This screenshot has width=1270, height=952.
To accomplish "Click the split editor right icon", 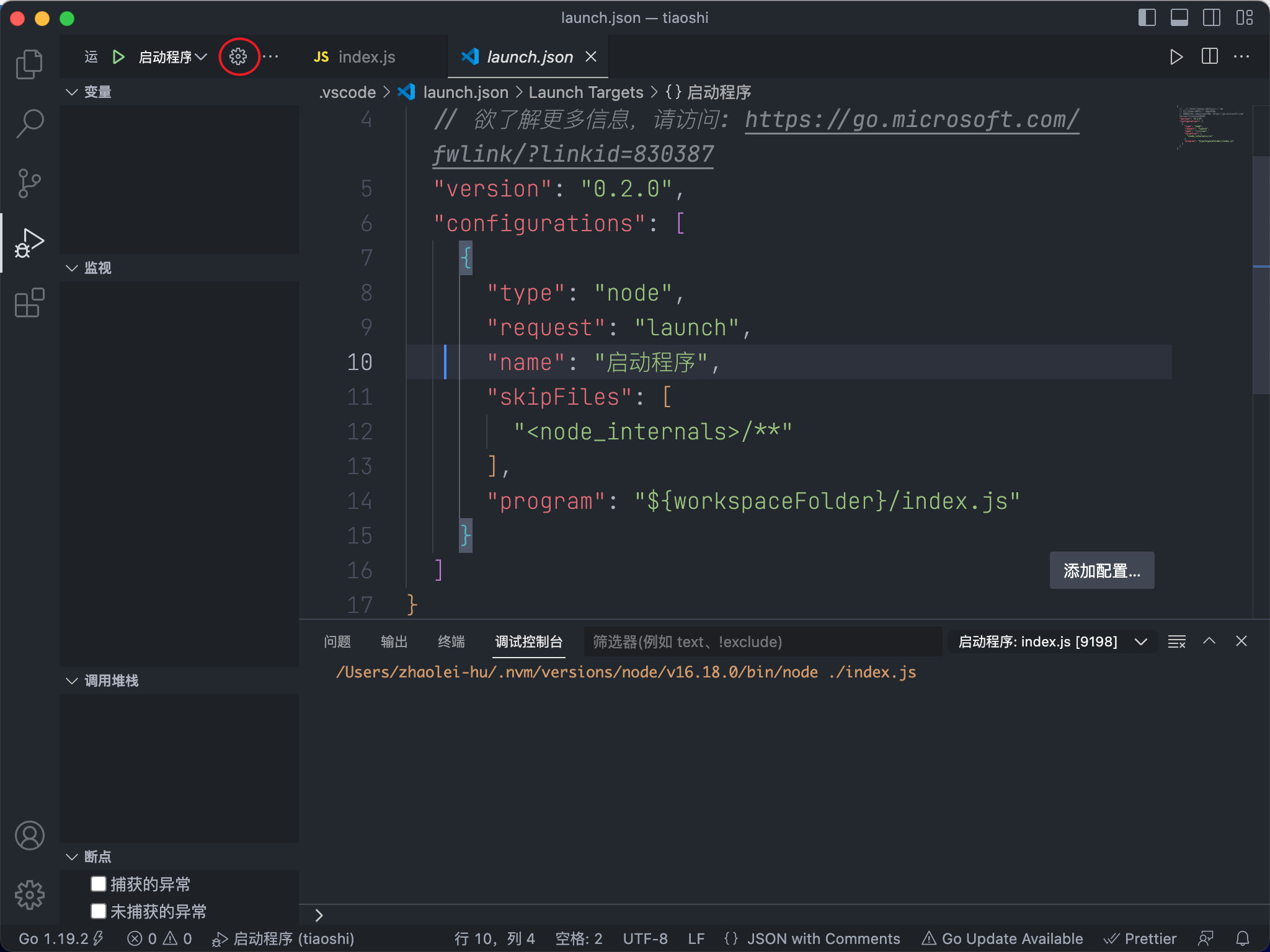I will pos(1209,57).
